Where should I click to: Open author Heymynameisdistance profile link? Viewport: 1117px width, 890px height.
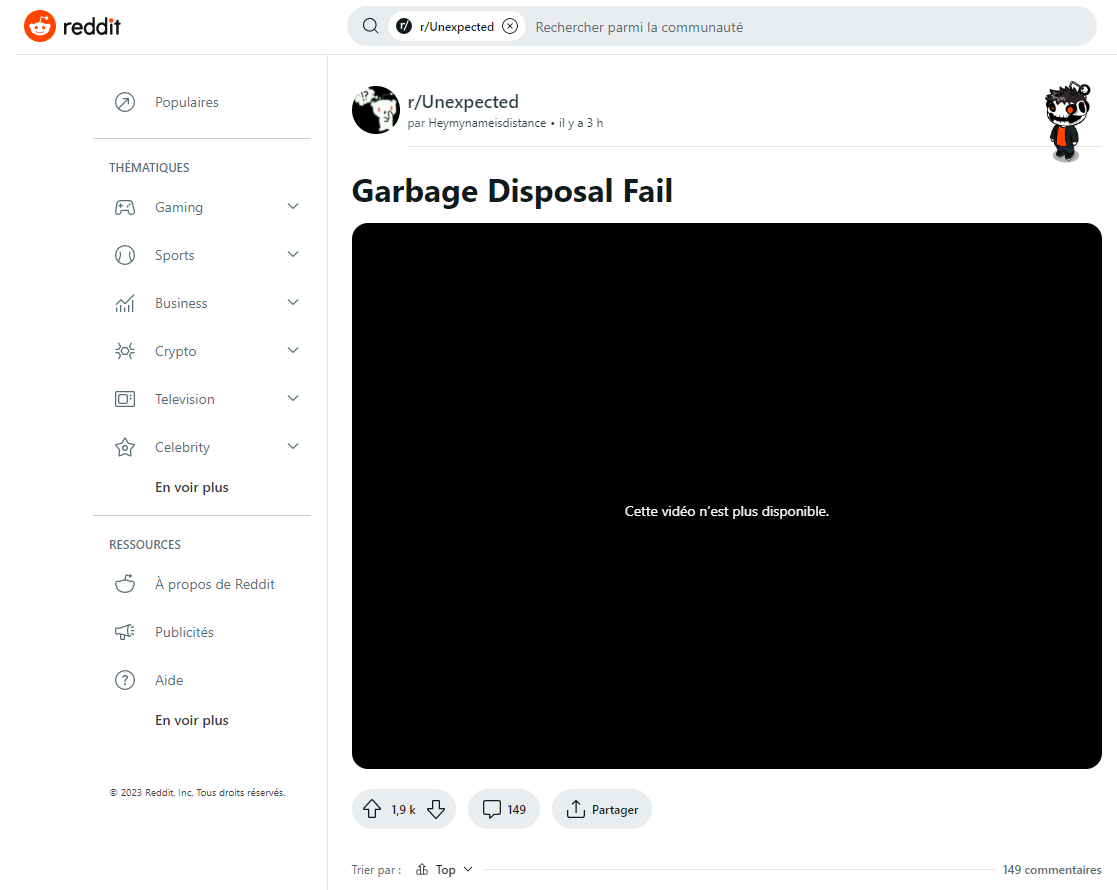[x=487, y=123]
